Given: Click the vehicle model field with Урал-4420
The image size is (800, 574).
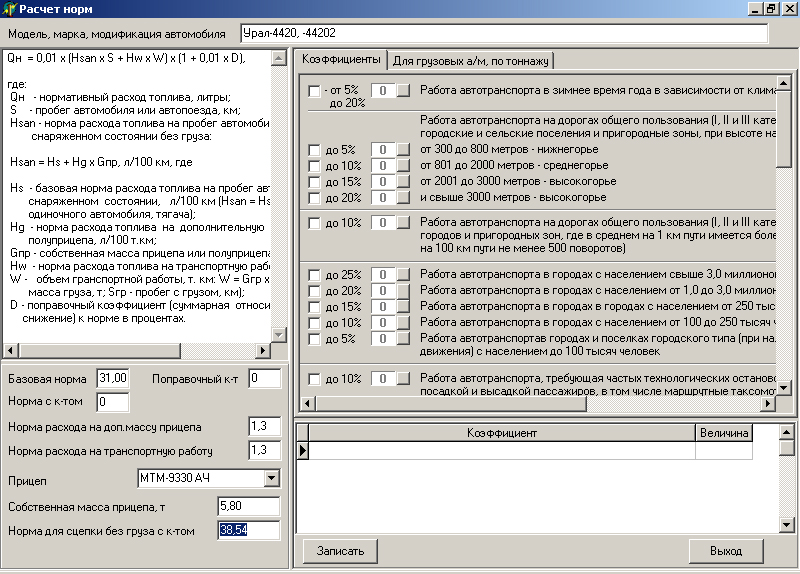Looking at the screenshot, I should [x=503, y=33].
